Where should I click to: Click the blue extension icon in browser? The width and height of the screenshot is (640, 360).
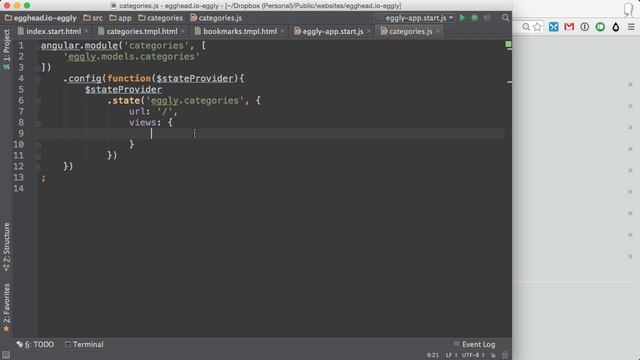coord(553,27)
